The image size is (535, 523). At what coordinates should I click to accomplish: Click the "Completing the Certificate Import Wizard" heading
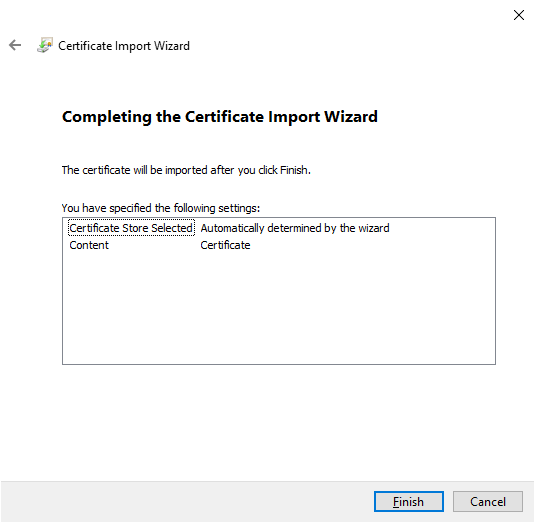(x=220, y=117)
